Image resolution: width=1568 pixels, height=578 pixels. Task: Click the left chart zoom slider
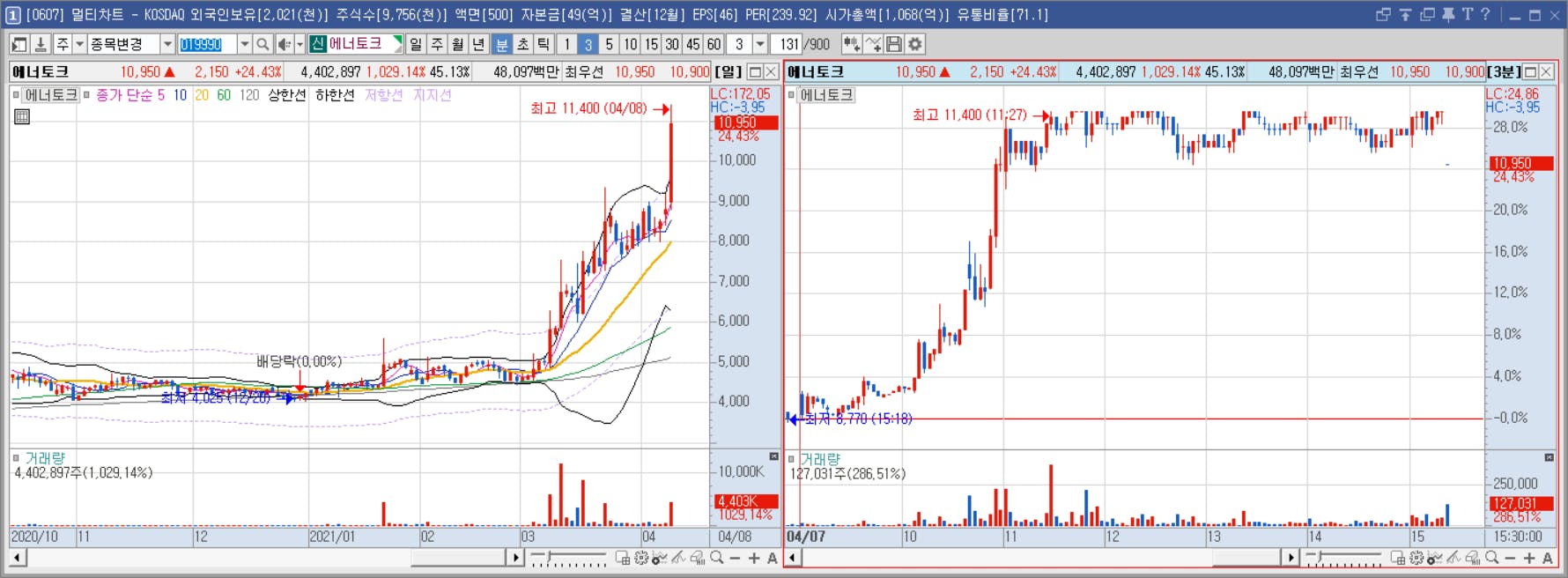pyautogui.click(x=568, y=558)
